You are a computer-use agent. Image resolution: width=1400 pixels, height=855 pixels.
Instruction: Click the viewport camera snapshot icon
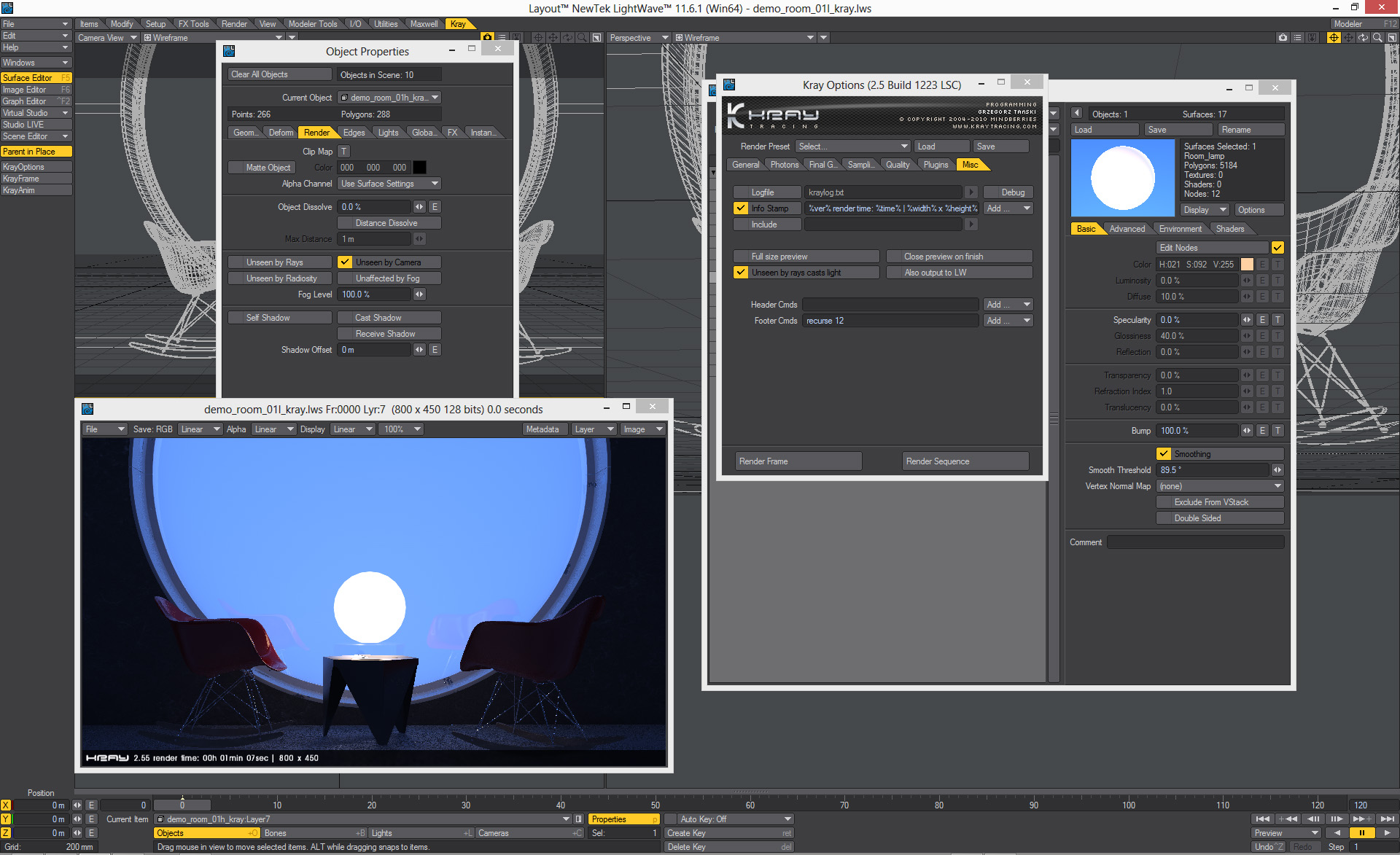(1283, 38)
